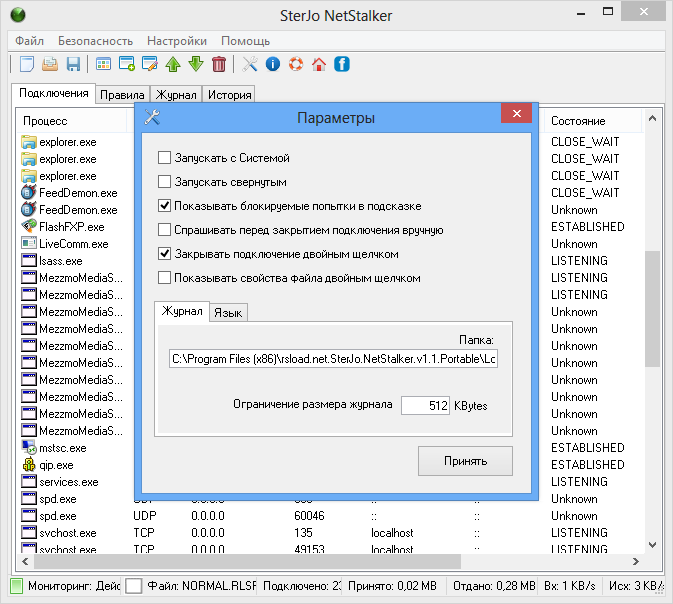Click the services.exe process icon

(29, 482)
